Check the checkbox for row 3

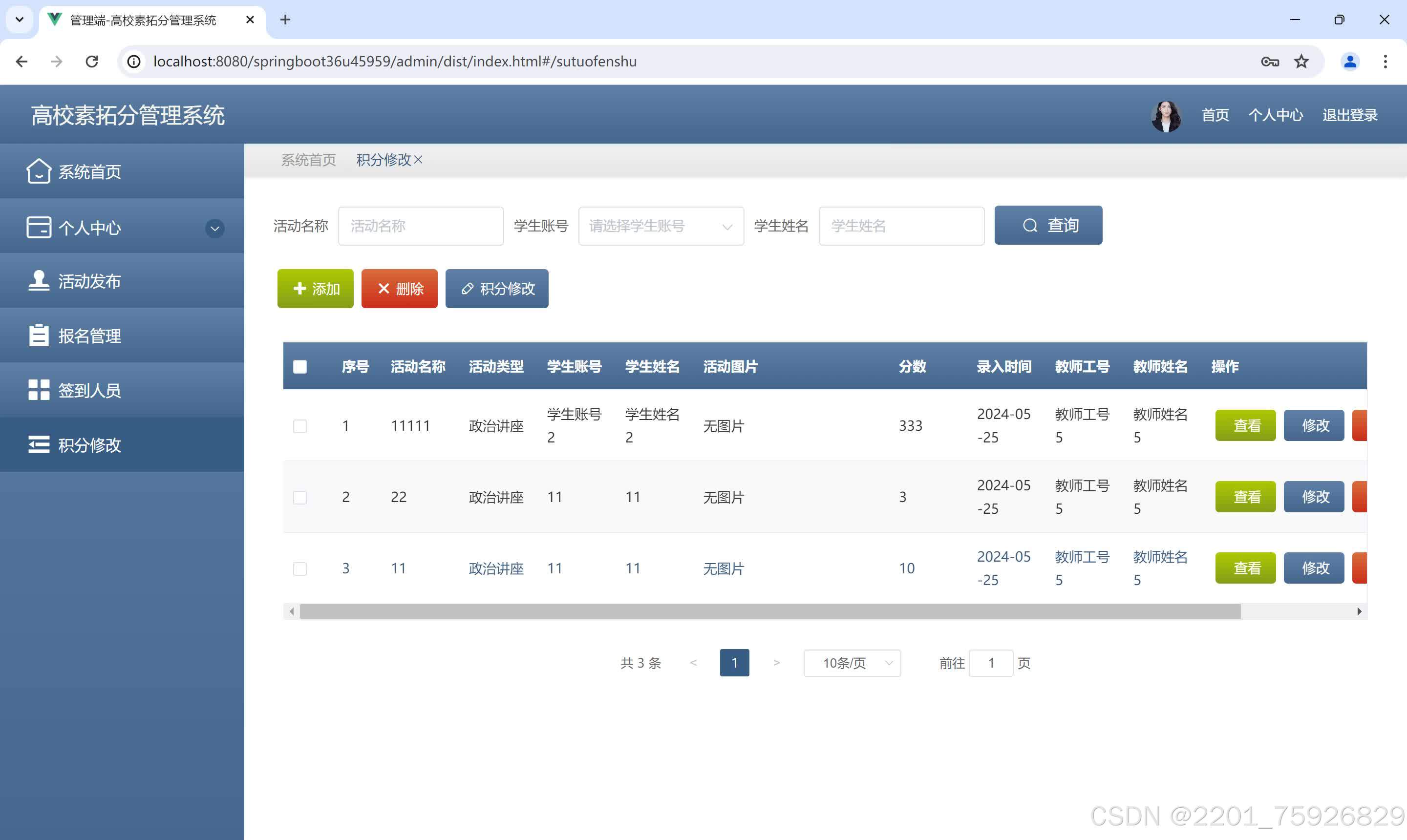click(x=300, y=568)
